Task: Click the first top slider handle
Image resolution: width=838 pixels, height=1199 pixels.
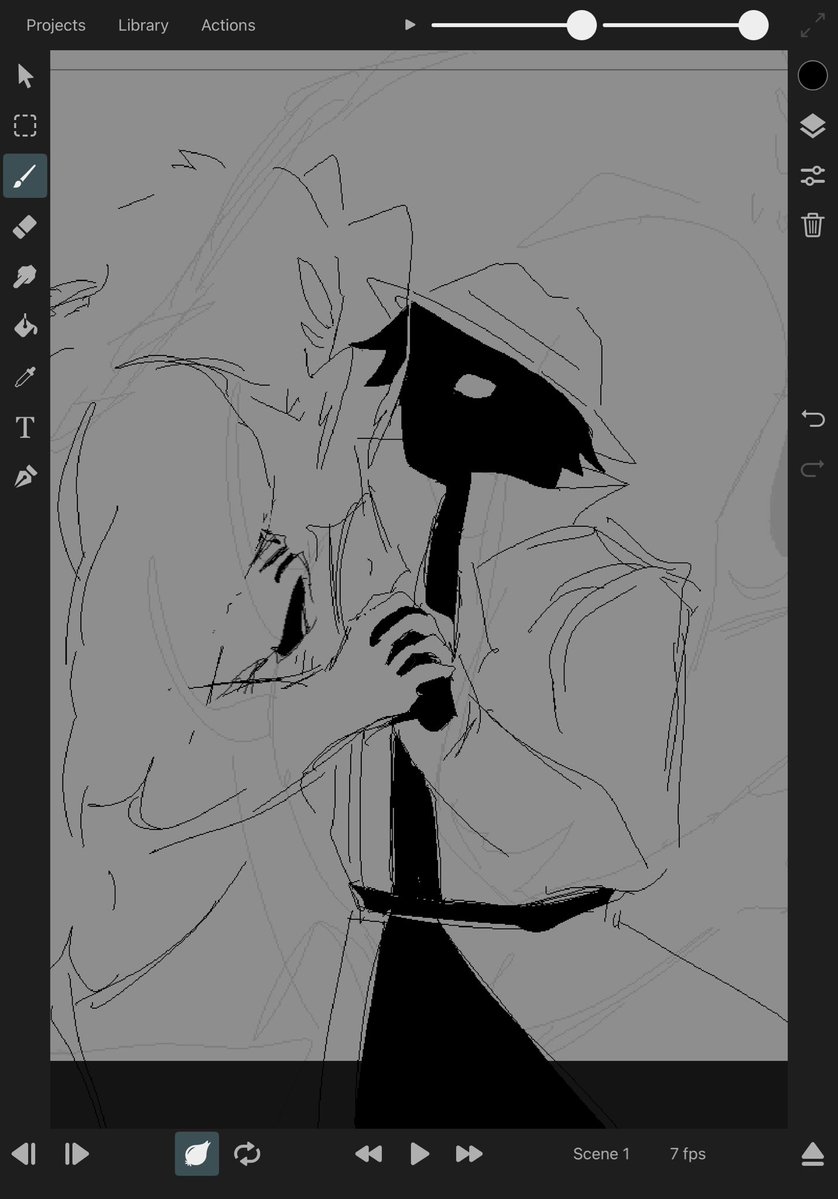Action: click(581, 25)
